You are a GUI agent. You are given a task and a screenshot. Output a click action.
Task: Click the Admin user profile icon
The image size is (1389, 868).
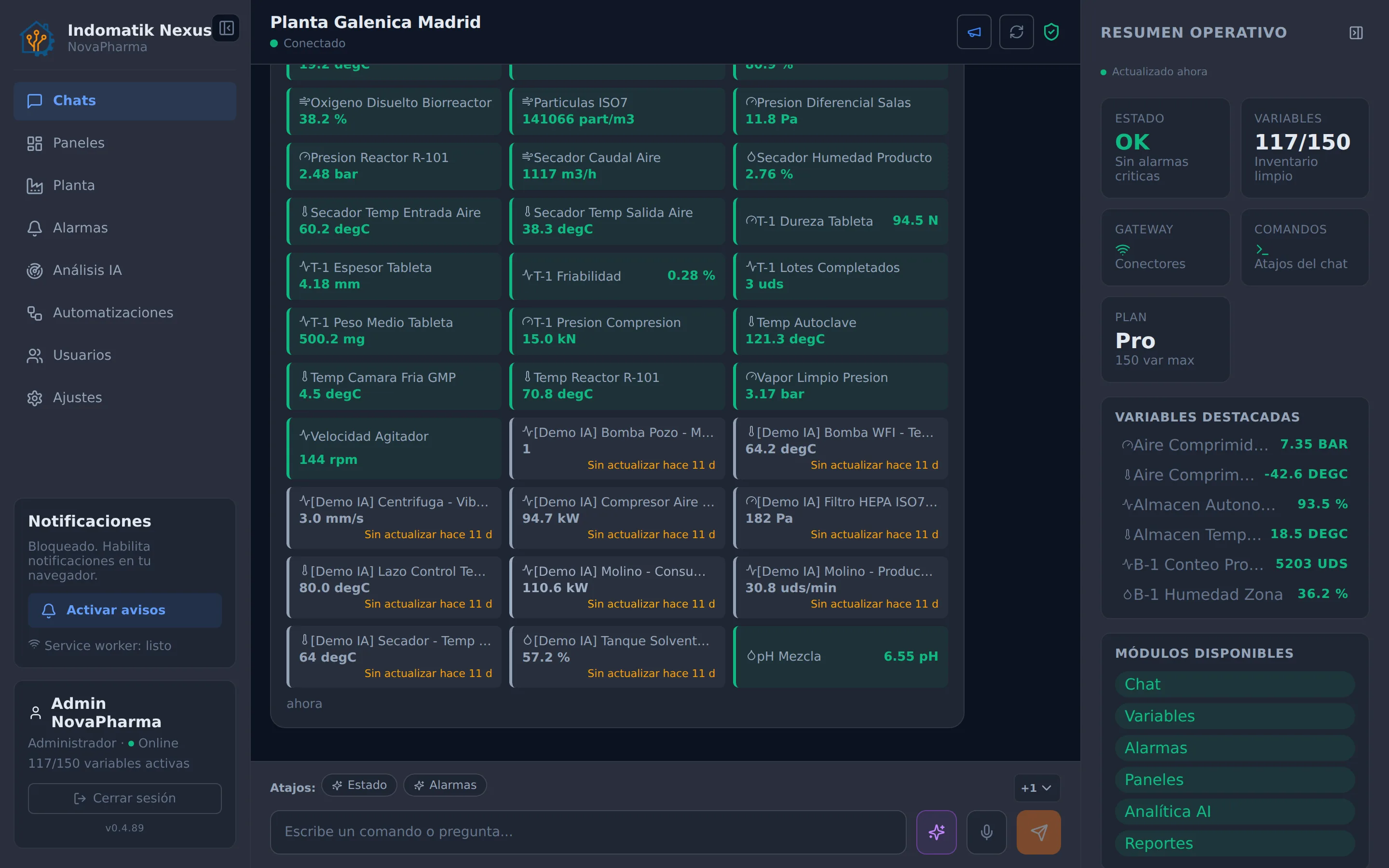[x=36, y=713]
